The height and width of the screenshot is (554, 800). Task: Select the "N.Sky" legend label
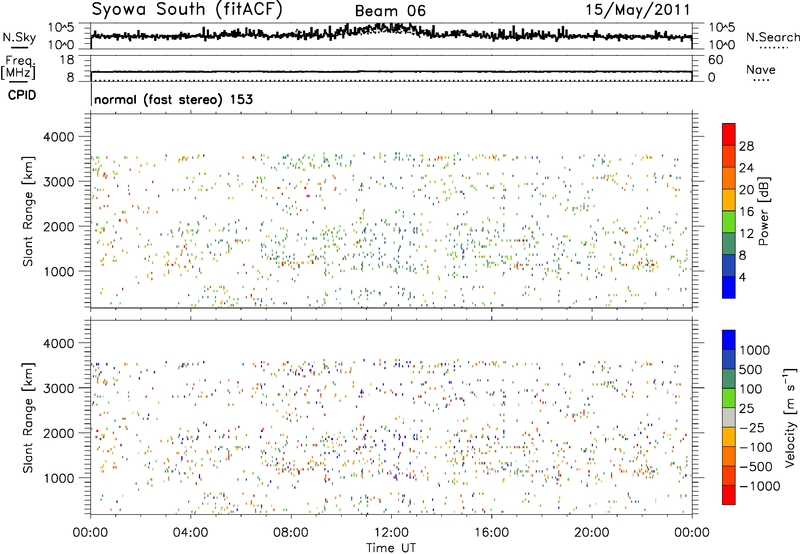[x=19, y=37]
